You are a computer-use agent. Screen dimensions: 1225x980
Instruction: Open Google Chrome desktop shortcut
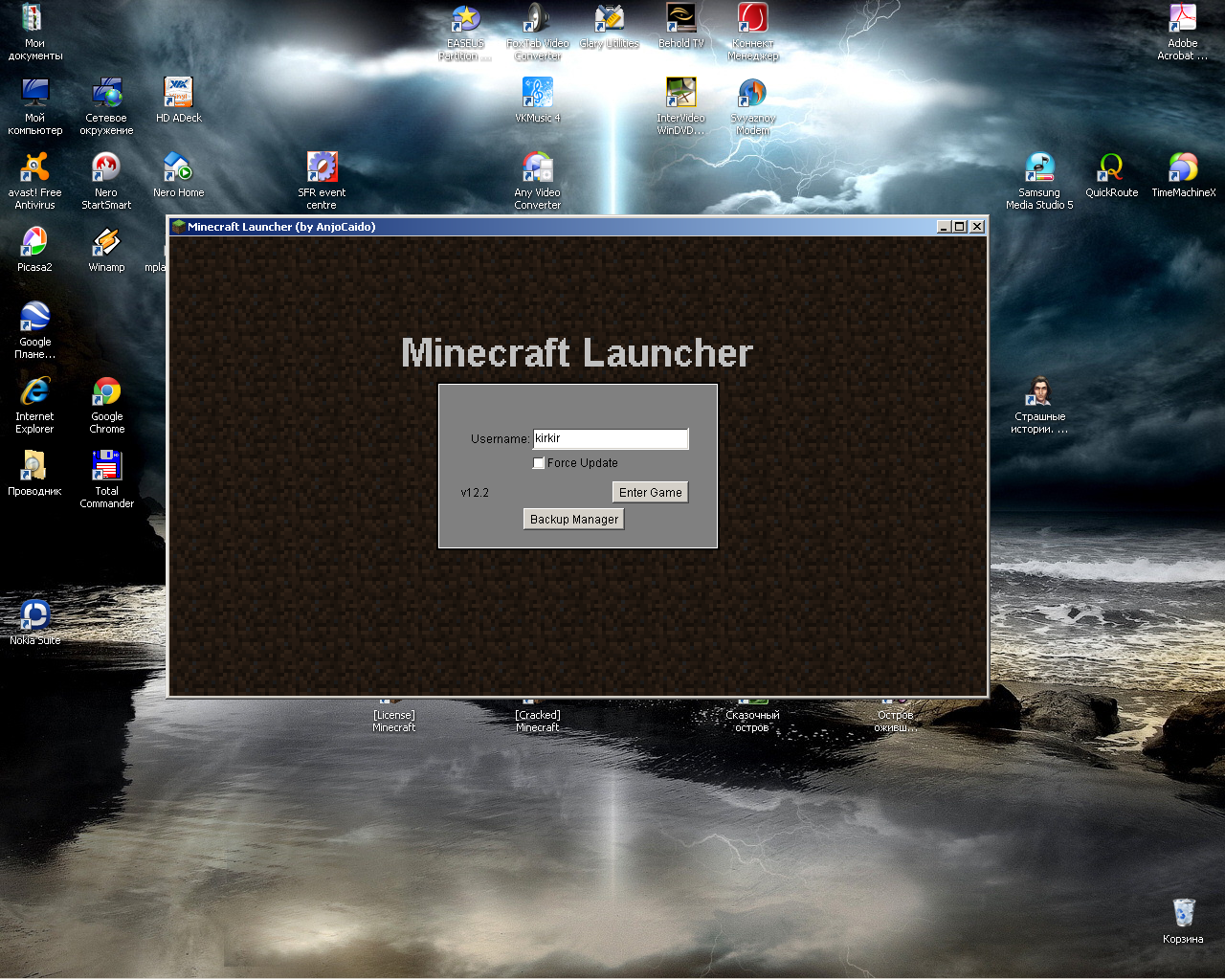[106, 405]
